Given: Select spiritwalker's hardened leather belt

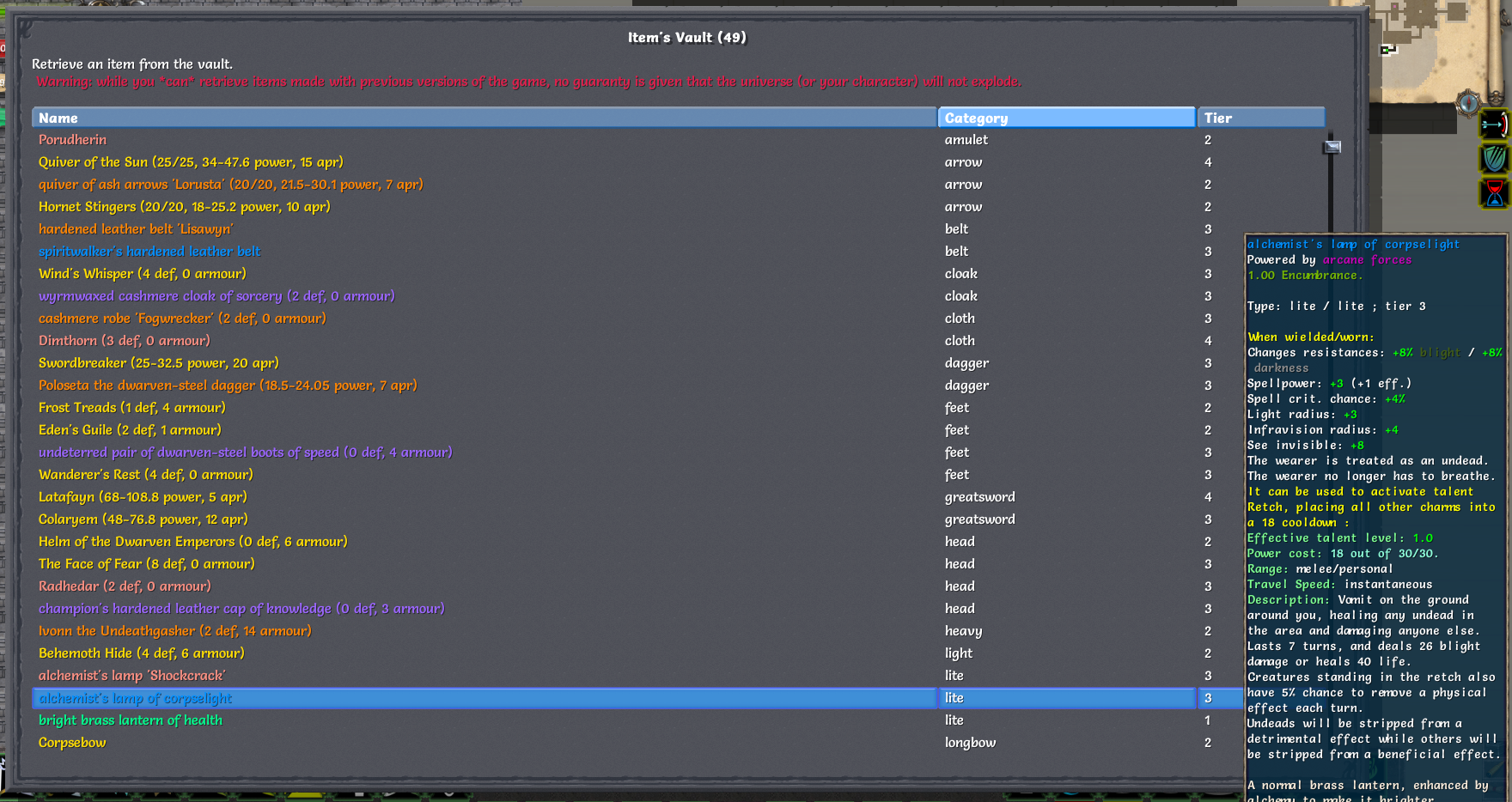Looking at the screenshot, I should click(485, 252).
